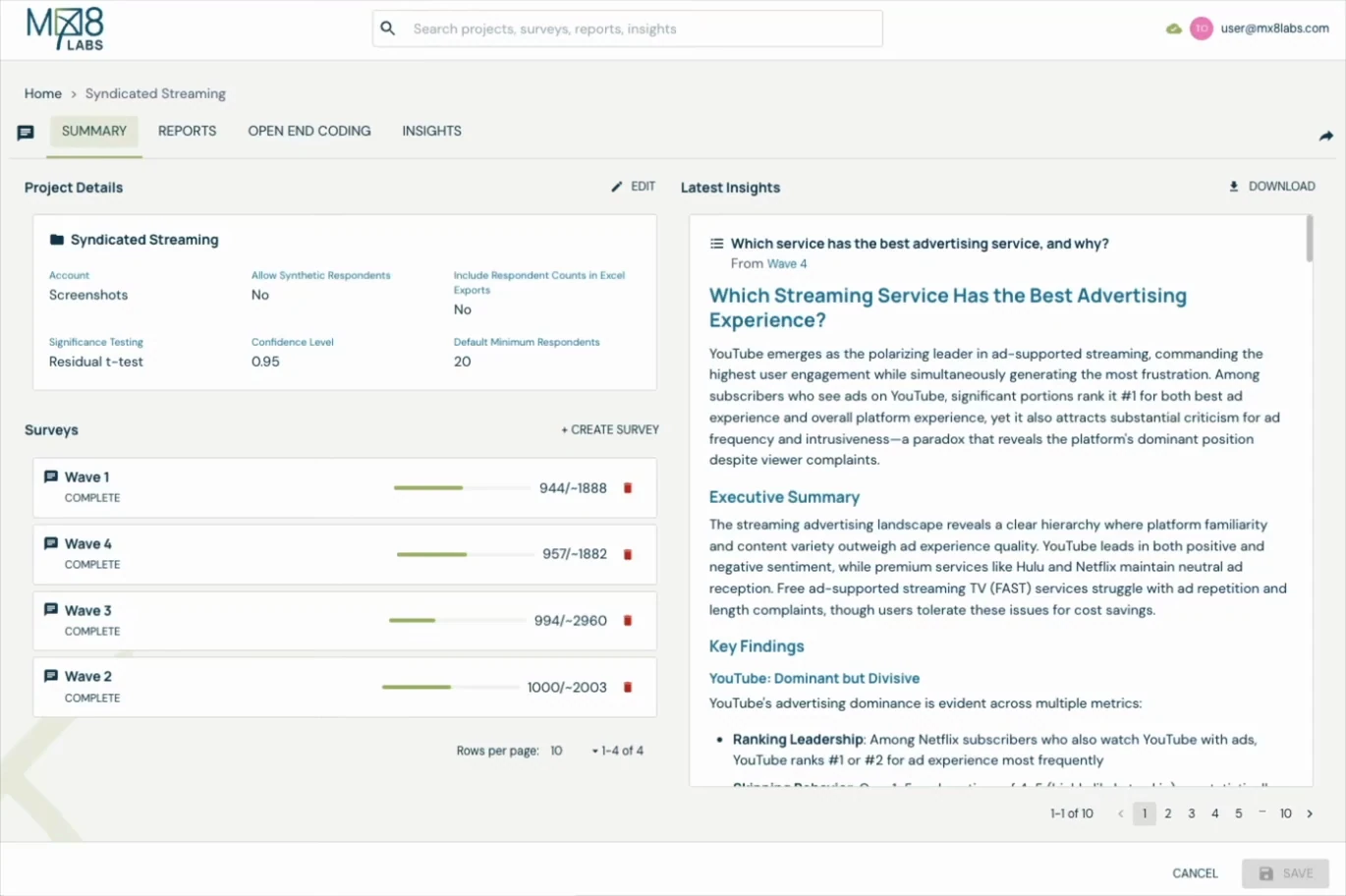
Task: Click the Cancel button
Action: [x=1195, y=873]
